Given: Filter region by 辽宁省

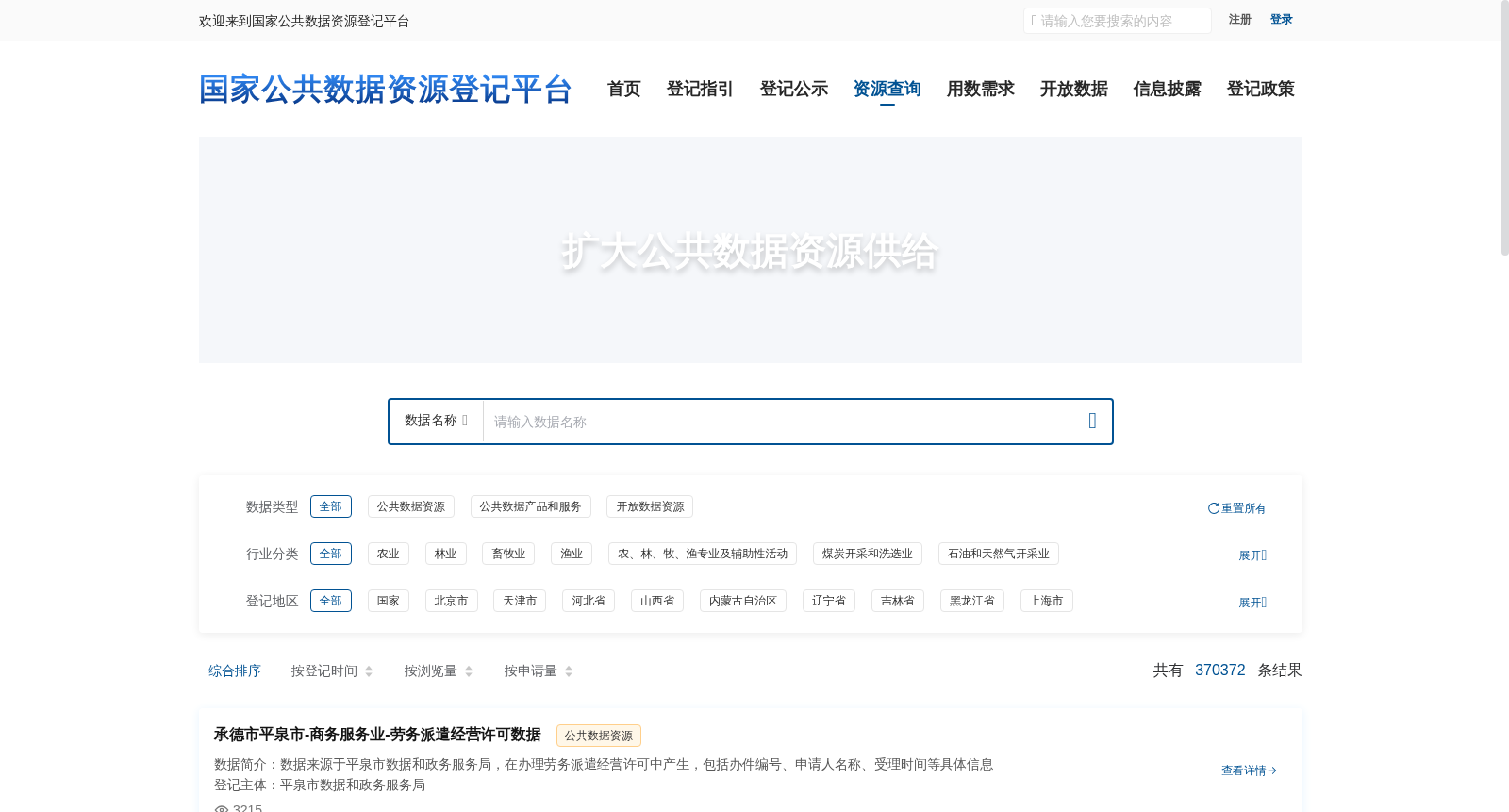Looking at the screenshot, I should [829, 601].
